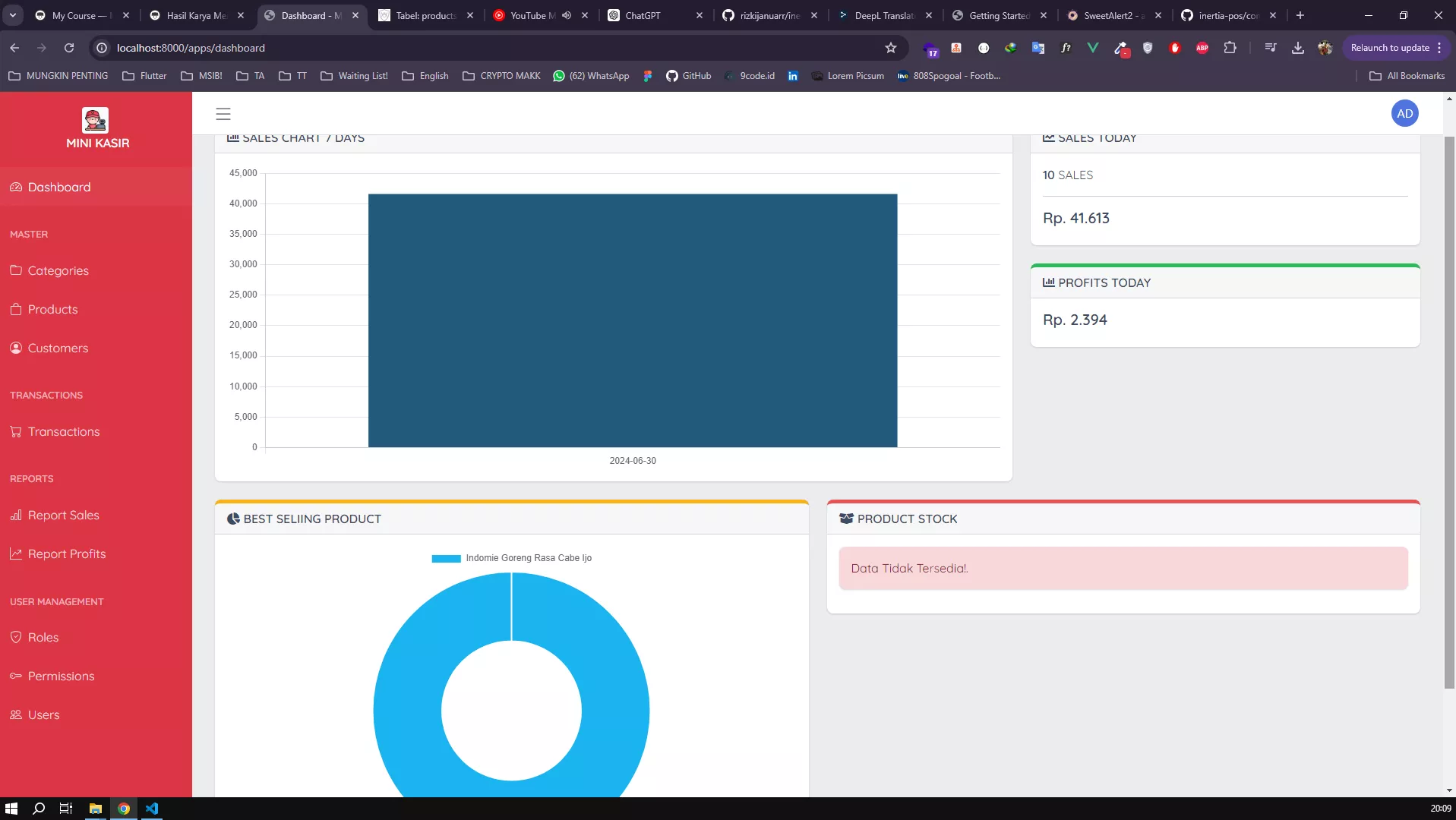Image resolution: width=1456 pixels, height=820 pixels.
Task: Click the Rp. 41.613 sales value
Action: point(1075,219)
